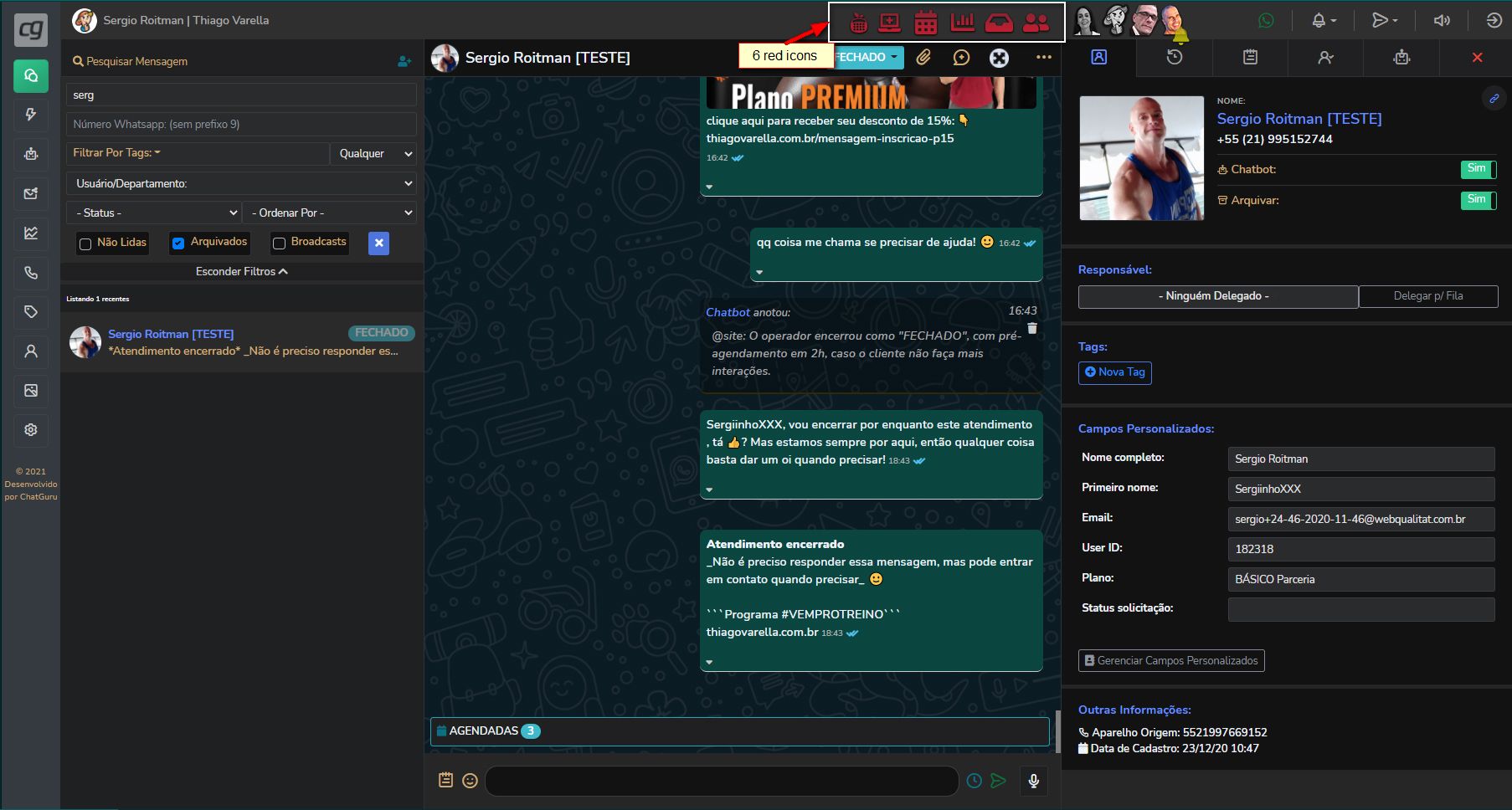Open the Usuário/Departamento dropdown
The width and height of the screenshot is (1512, 810).
pos(241,183)
